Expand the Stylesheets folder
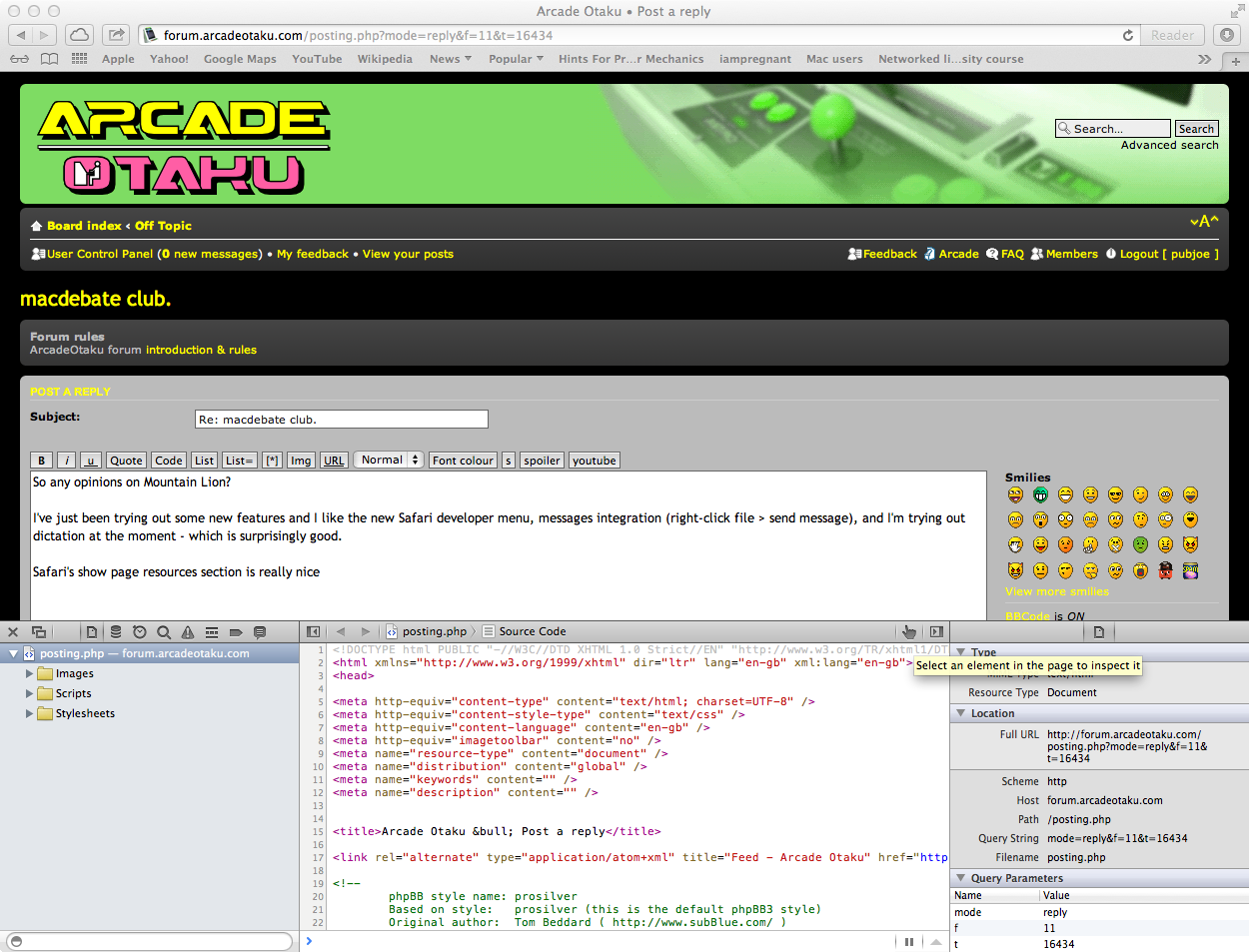Screen dimensions: 1249x952 click(x=30, y=713)
